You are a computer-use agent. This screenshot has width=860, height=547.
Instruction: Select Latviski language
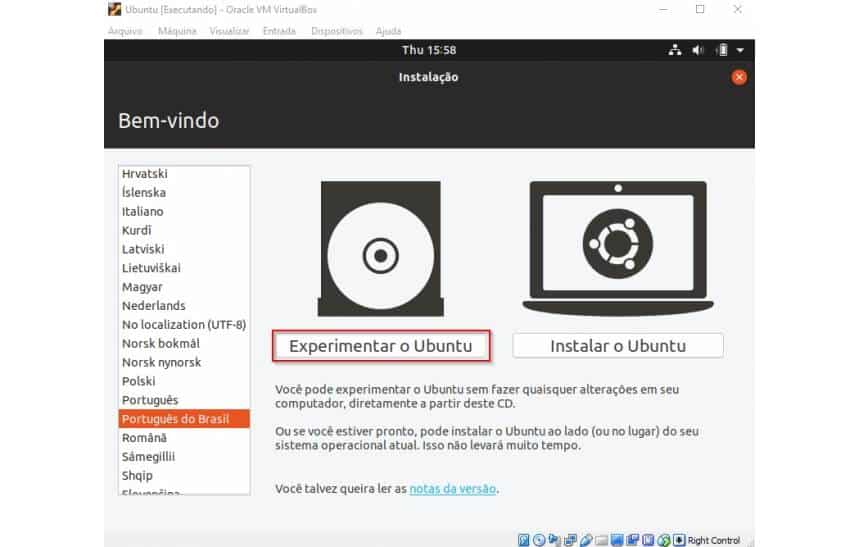coord(184,249)
